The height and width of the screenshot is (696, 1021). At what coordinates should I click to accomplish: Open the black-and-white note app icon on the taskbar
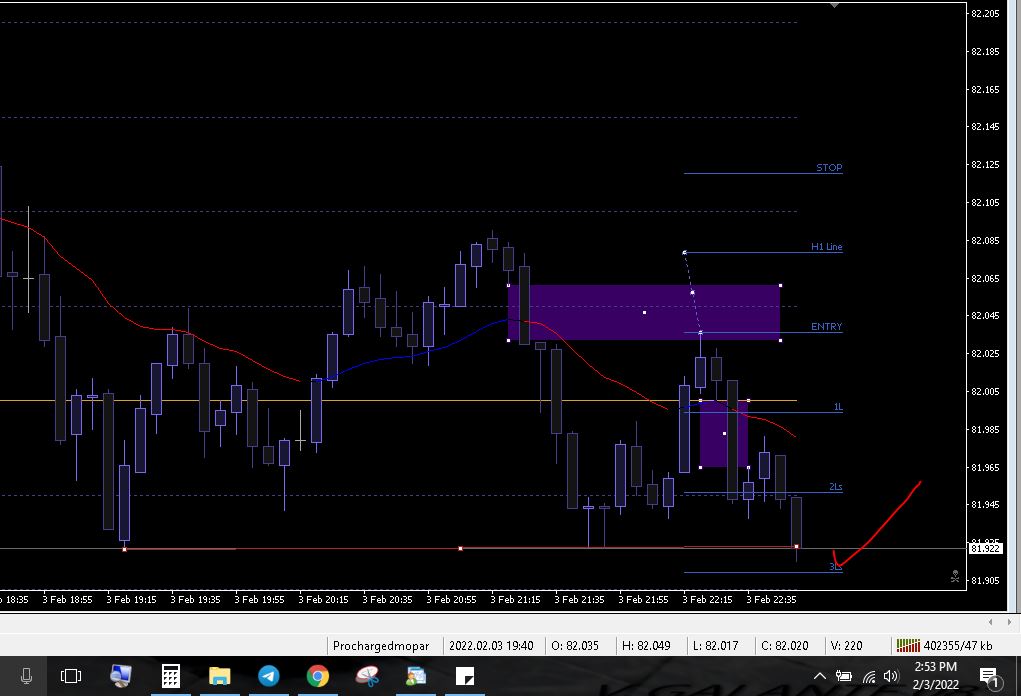click(x=465, y=676)
